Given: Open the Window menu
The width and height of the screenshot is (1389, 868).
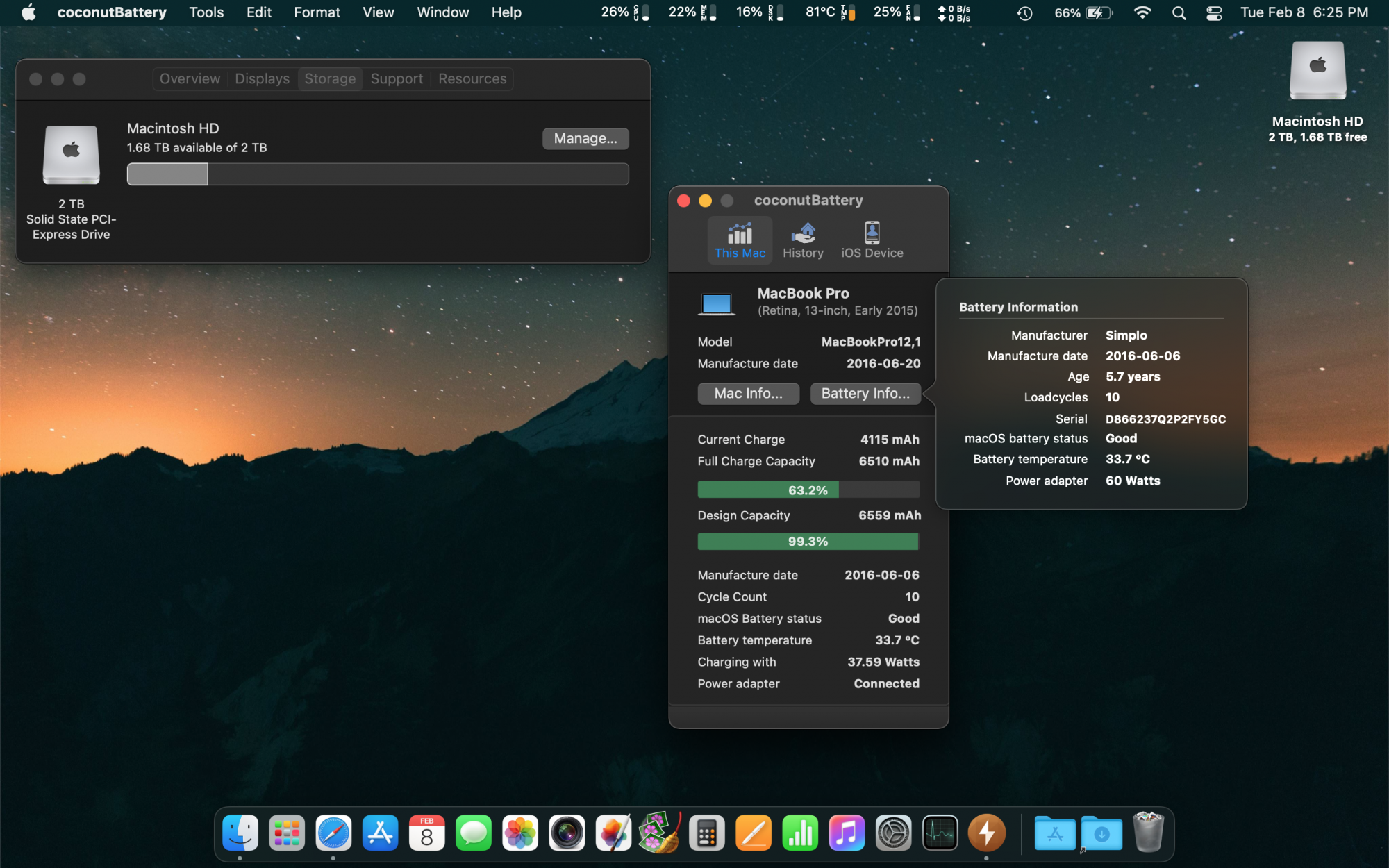Looking at the screenshot, I should tap(442, 12).
